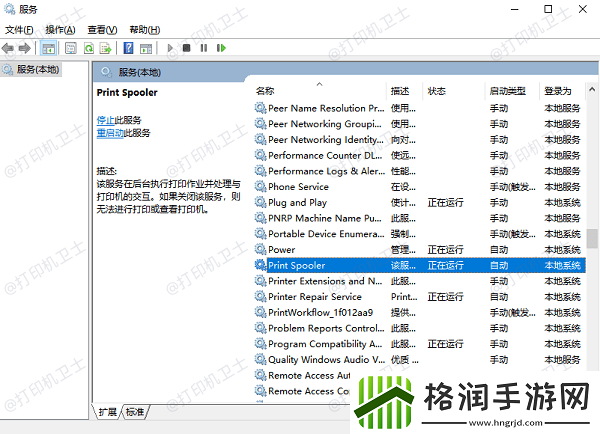
Task: Select the Performance Logs & Alerts name
Action: [x=326, y=171]
